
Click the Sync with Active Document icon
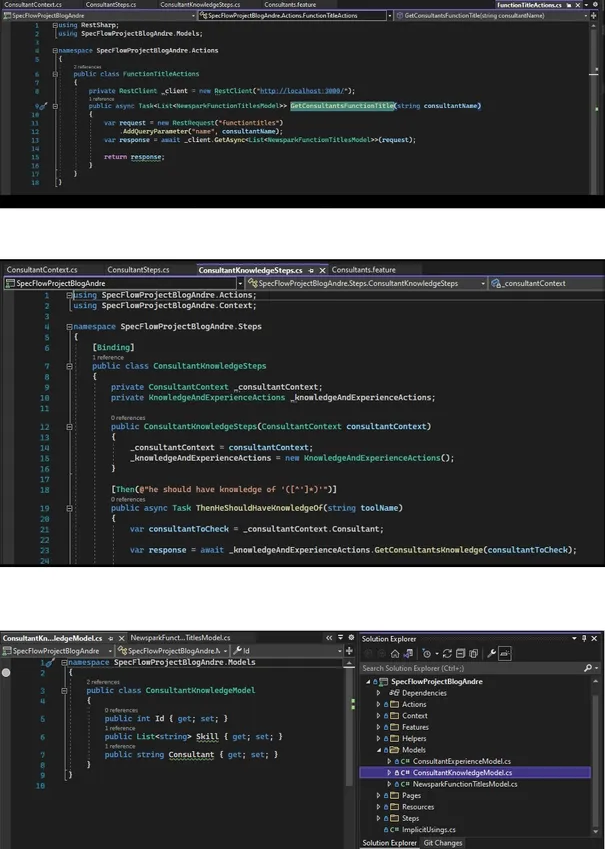[x=447, y=654]
